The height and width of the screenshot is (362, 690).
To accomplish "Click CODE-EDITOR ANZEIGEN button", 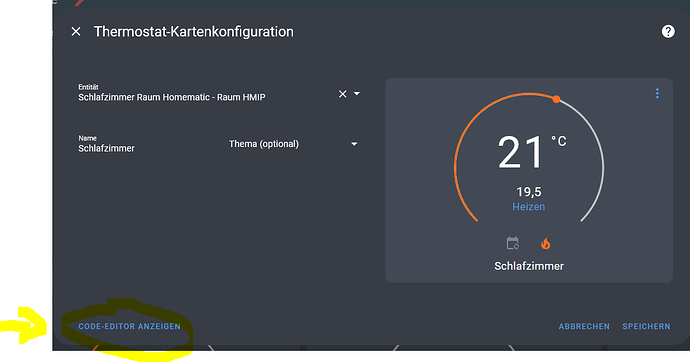I will (129, 326).
